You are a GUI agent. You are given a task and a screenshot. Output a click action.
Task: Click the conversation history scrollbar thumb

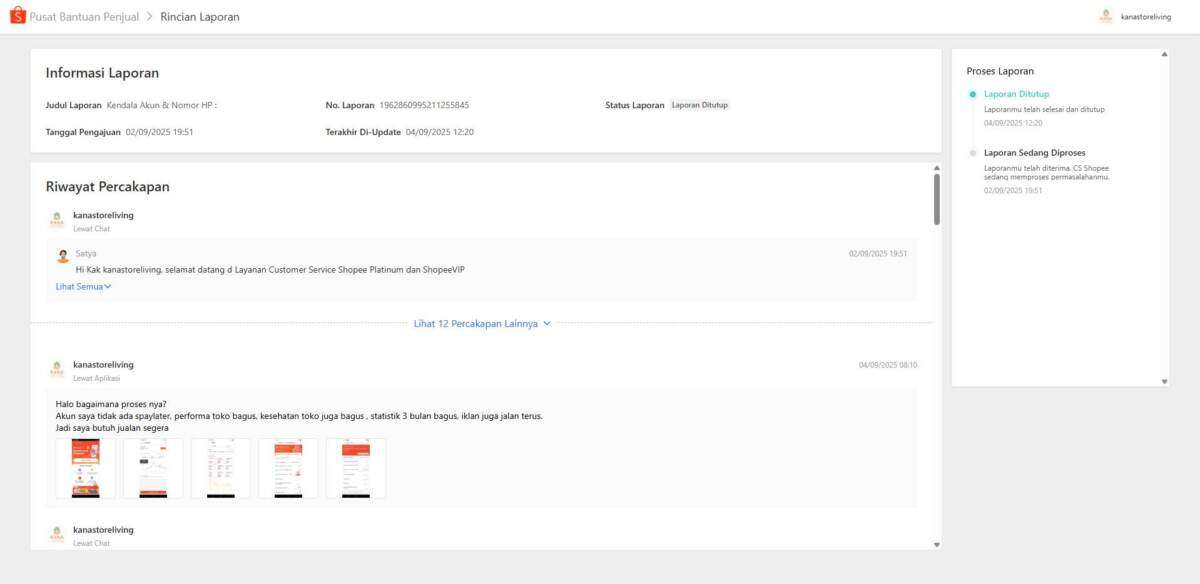936,199
